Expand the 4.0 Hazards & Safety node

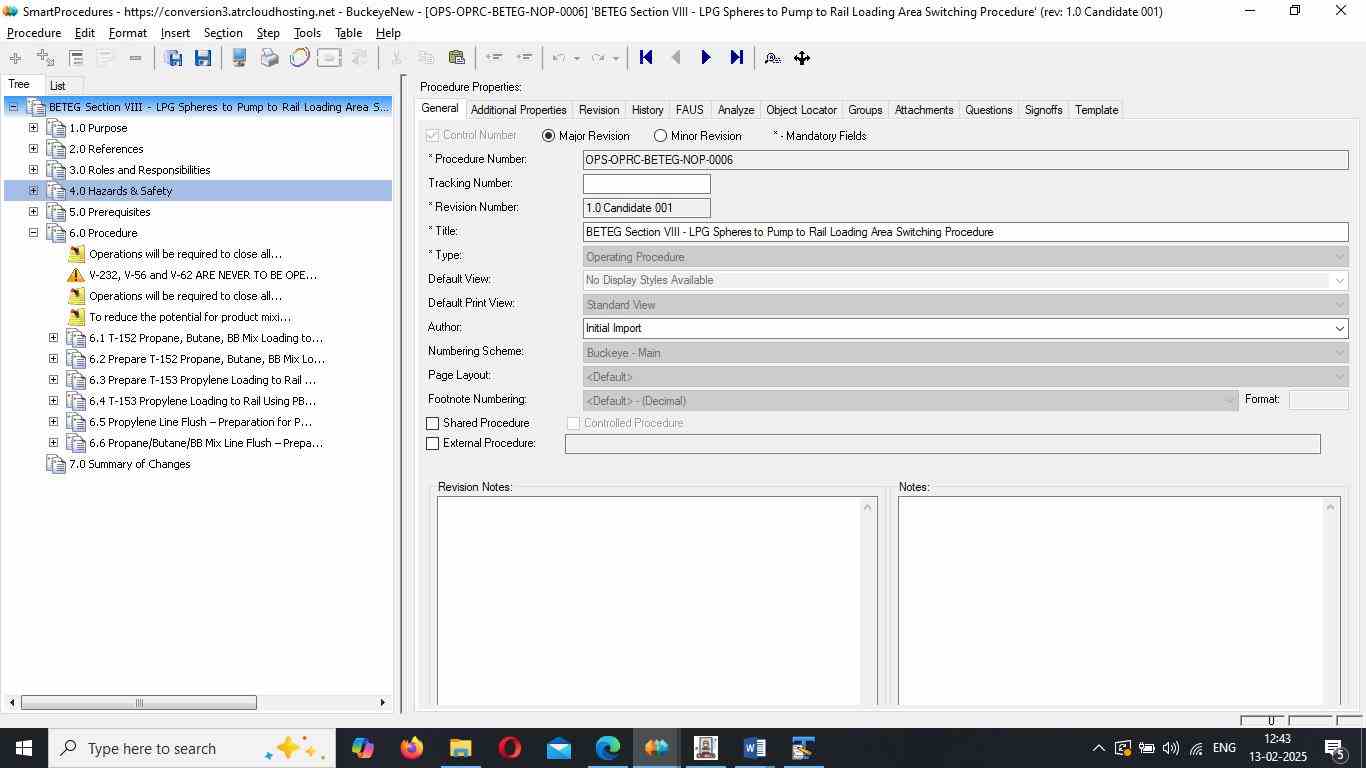point(33,191)
